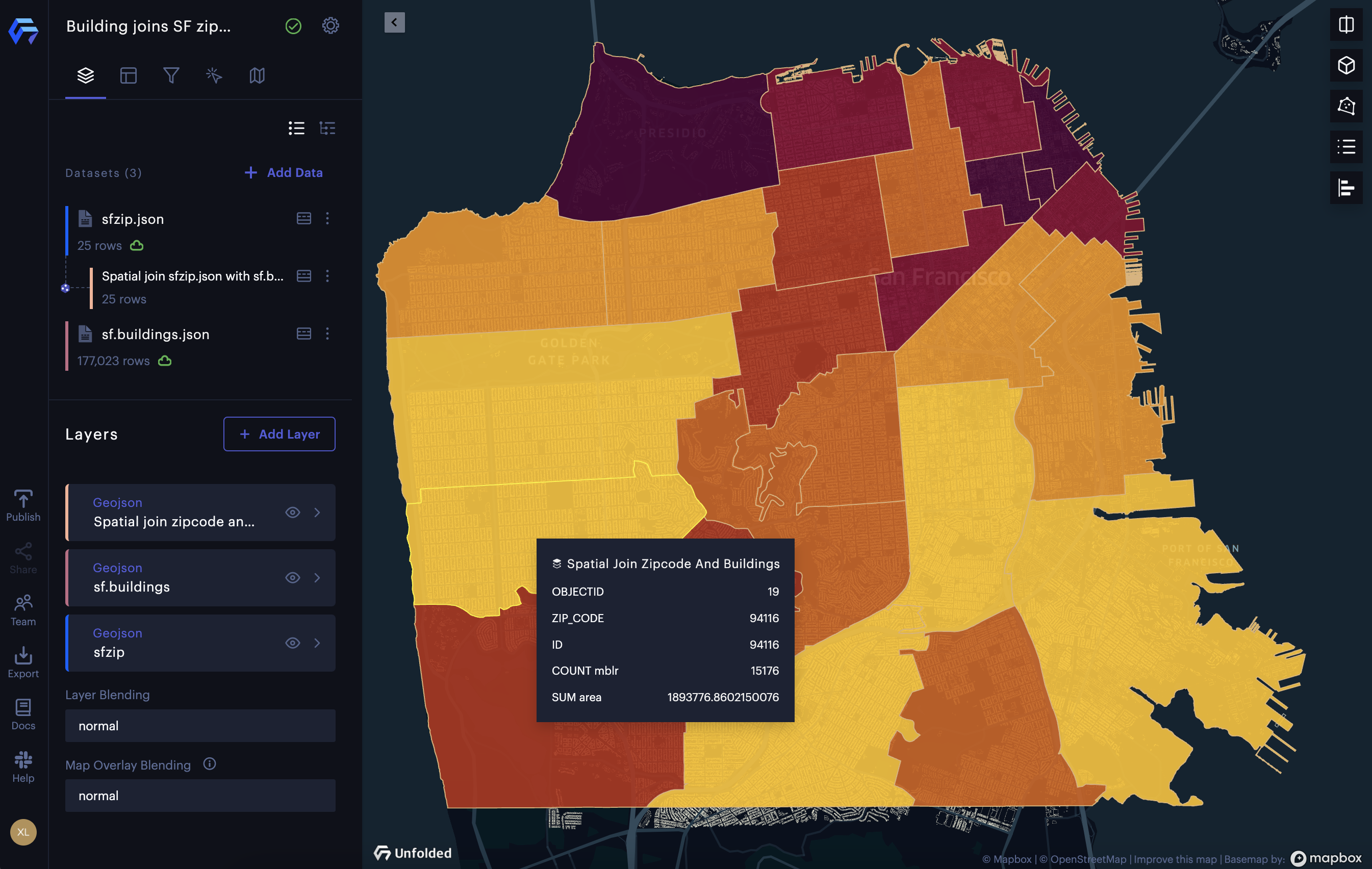Click the map icon in top toolbar
This screenshot has width=1372, height=869.
pos(257,75)
